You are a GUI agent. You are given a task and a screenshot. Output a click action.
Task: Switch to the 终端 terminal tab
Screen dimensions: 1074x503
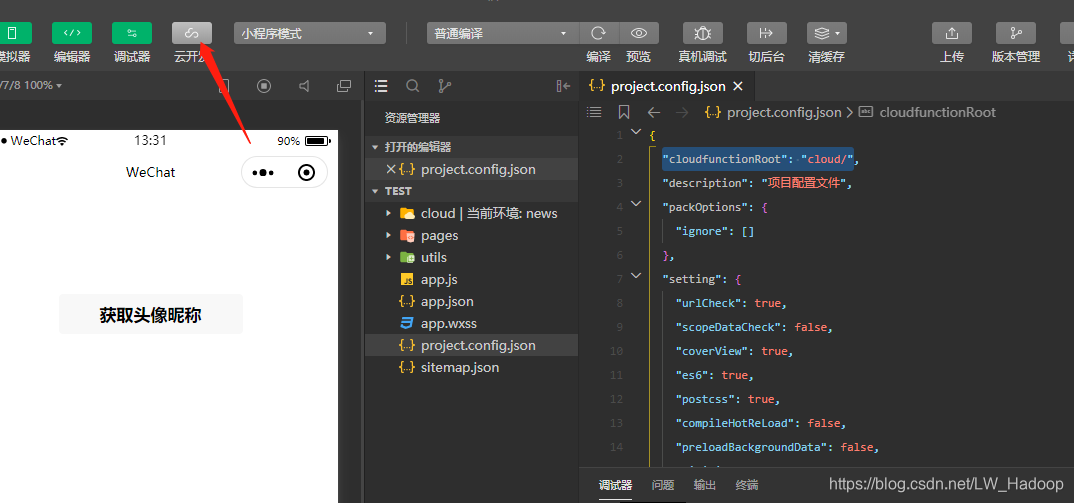[747, 485]
